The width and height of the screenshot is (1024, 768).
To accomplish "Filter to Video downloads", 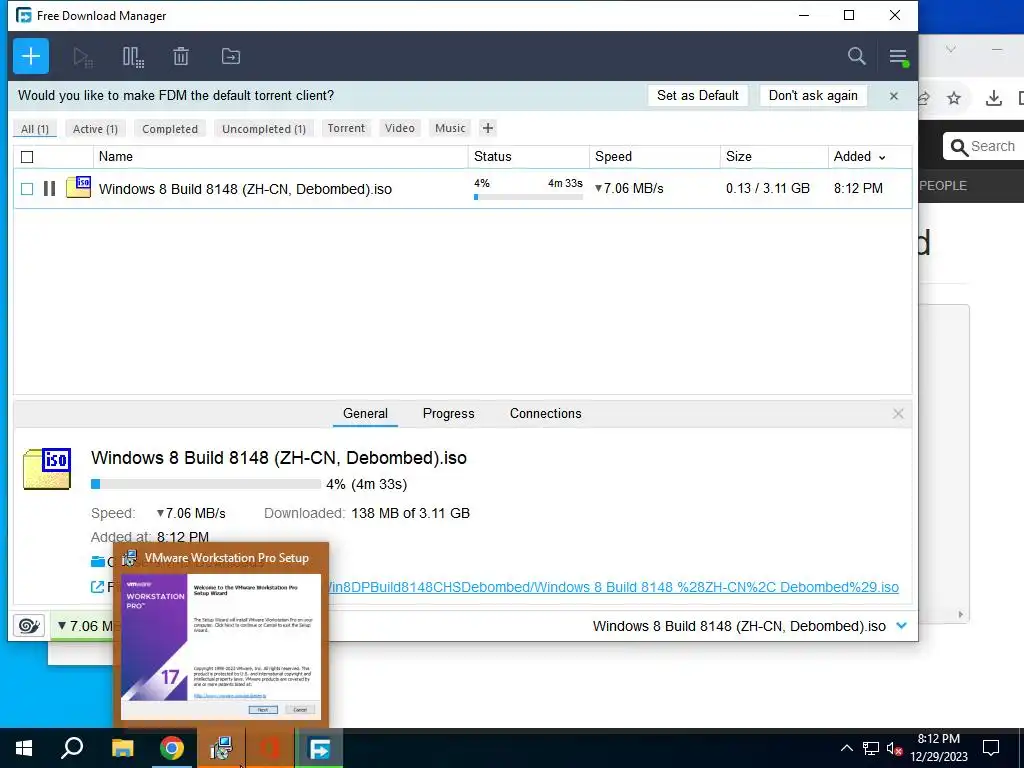I will click(x=400, y=128).
